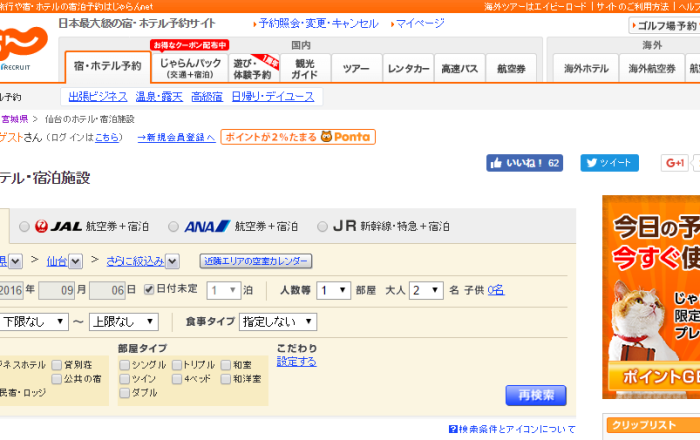Click the こだわり 設定する link
The image size is (700, 440).
pos(296,361)
